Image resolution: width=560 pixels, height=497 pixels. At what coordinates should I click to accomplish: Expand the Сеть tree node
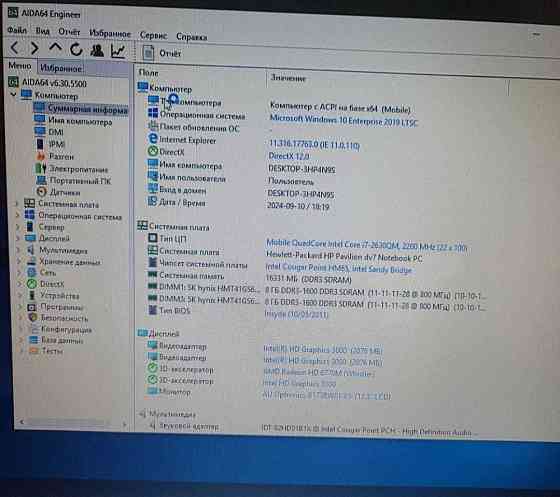20,272
